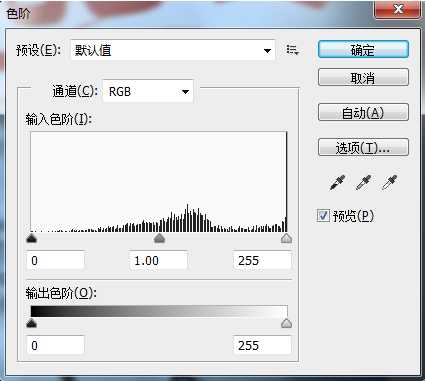Click input highlight field showing 255
The width and height of the screenshot is (425, 381).
[x=262, y=260]
